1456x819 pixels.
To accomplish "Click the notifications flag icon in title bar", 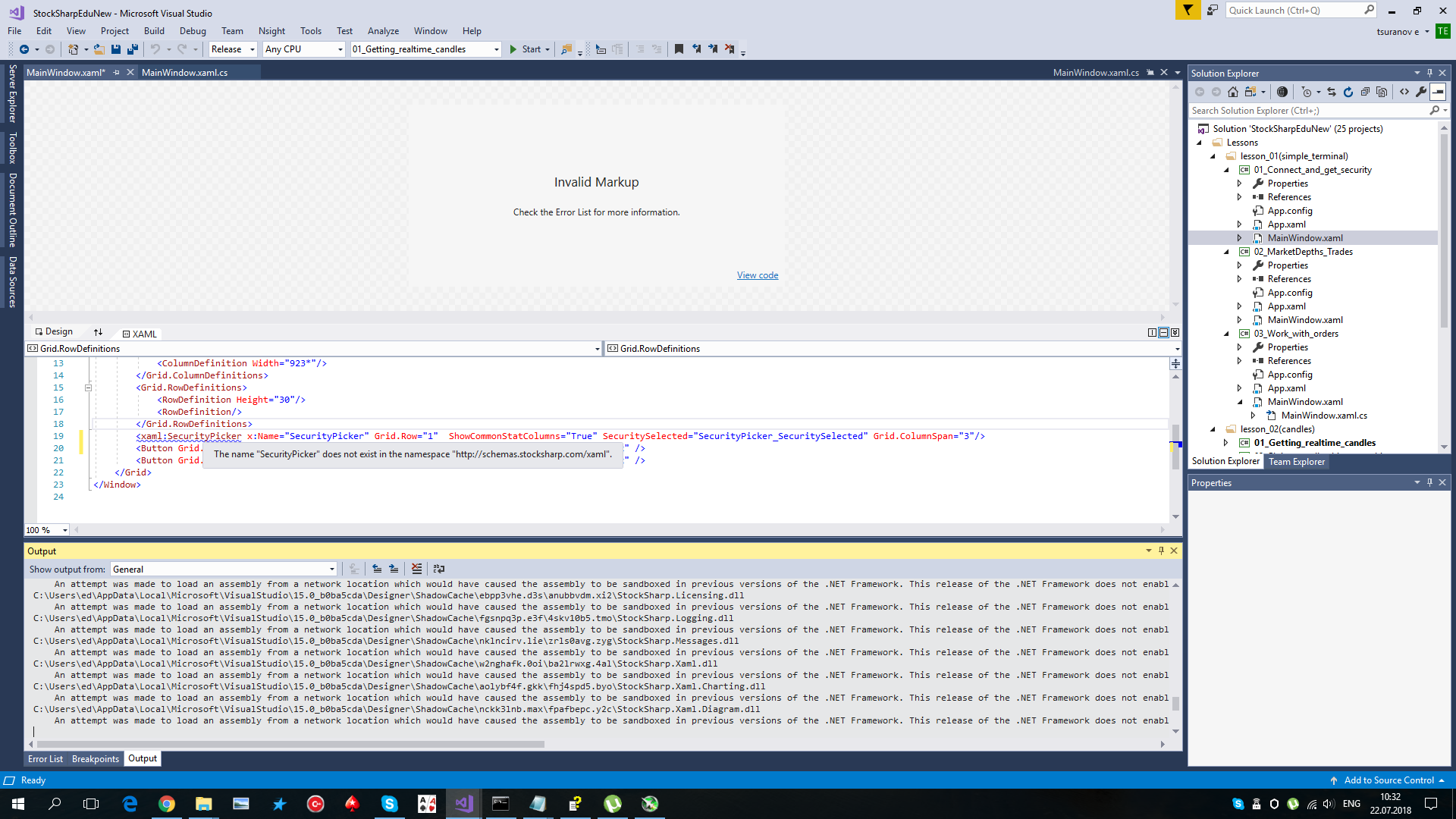I will coord(1188,10).
